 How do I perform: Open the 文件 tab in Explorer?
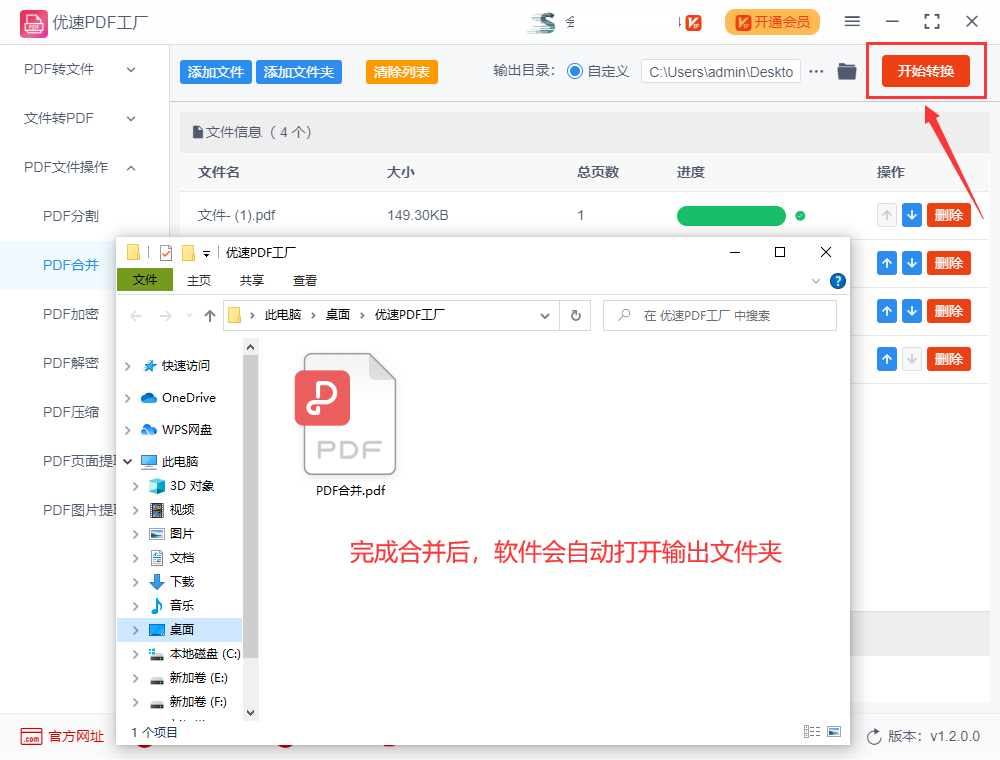click(145, 280)
